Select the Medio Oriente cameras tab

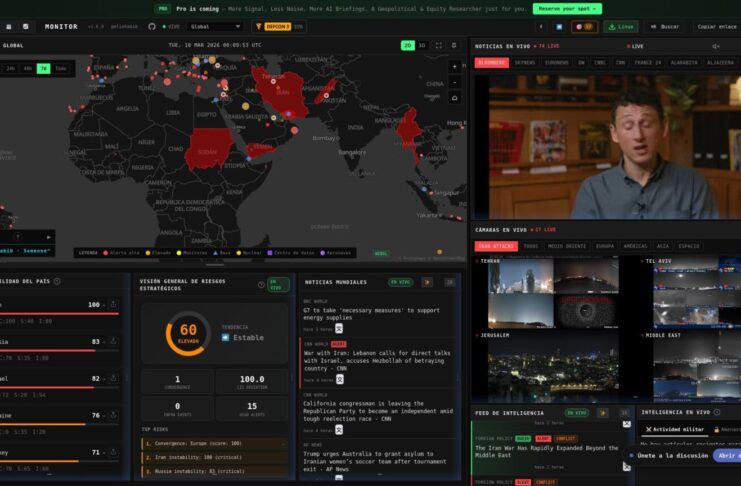567,246
